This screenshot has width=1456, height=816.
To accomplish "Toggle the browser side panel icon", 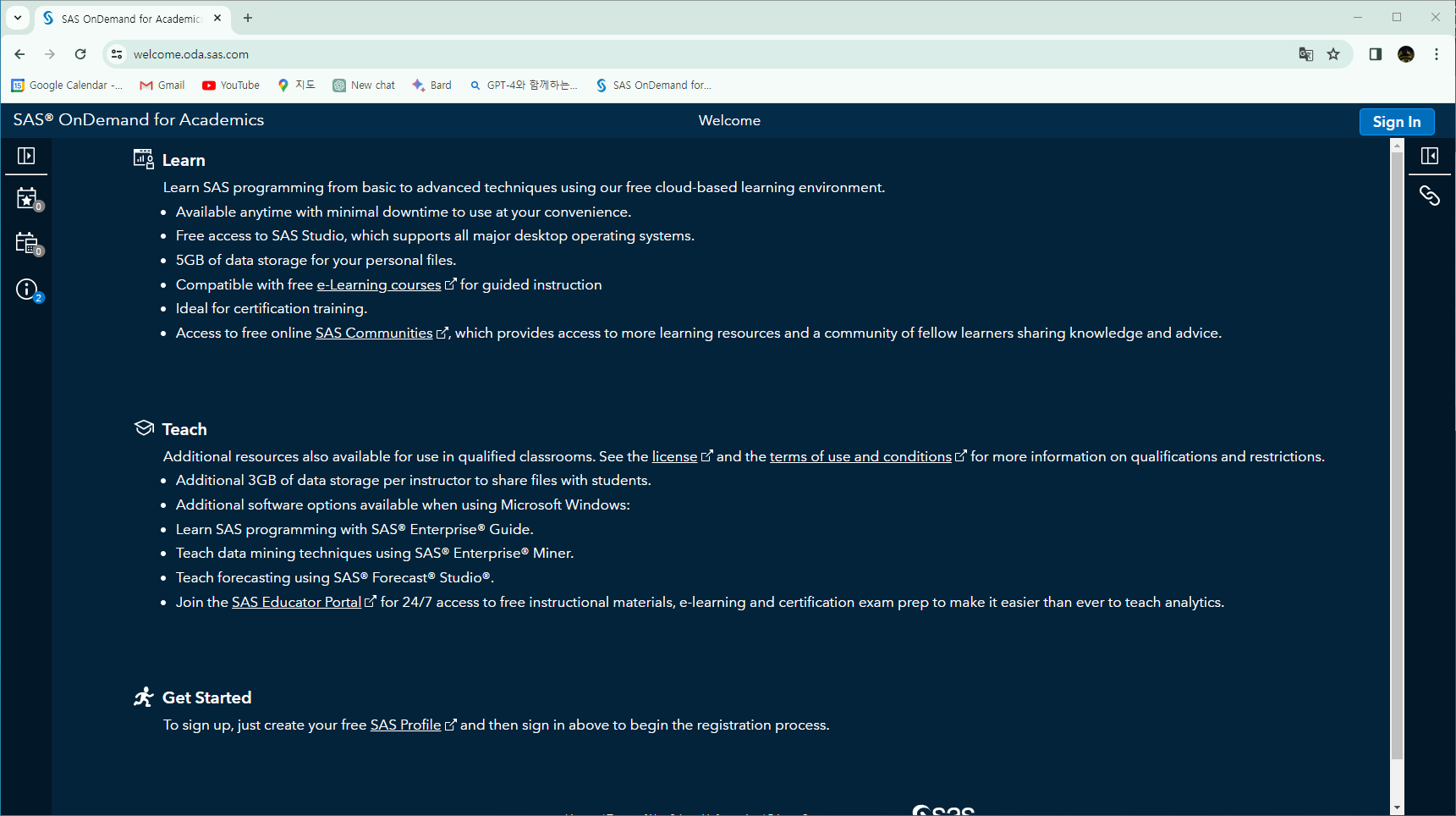I will pyautogui.click(x=1376, y=54).
